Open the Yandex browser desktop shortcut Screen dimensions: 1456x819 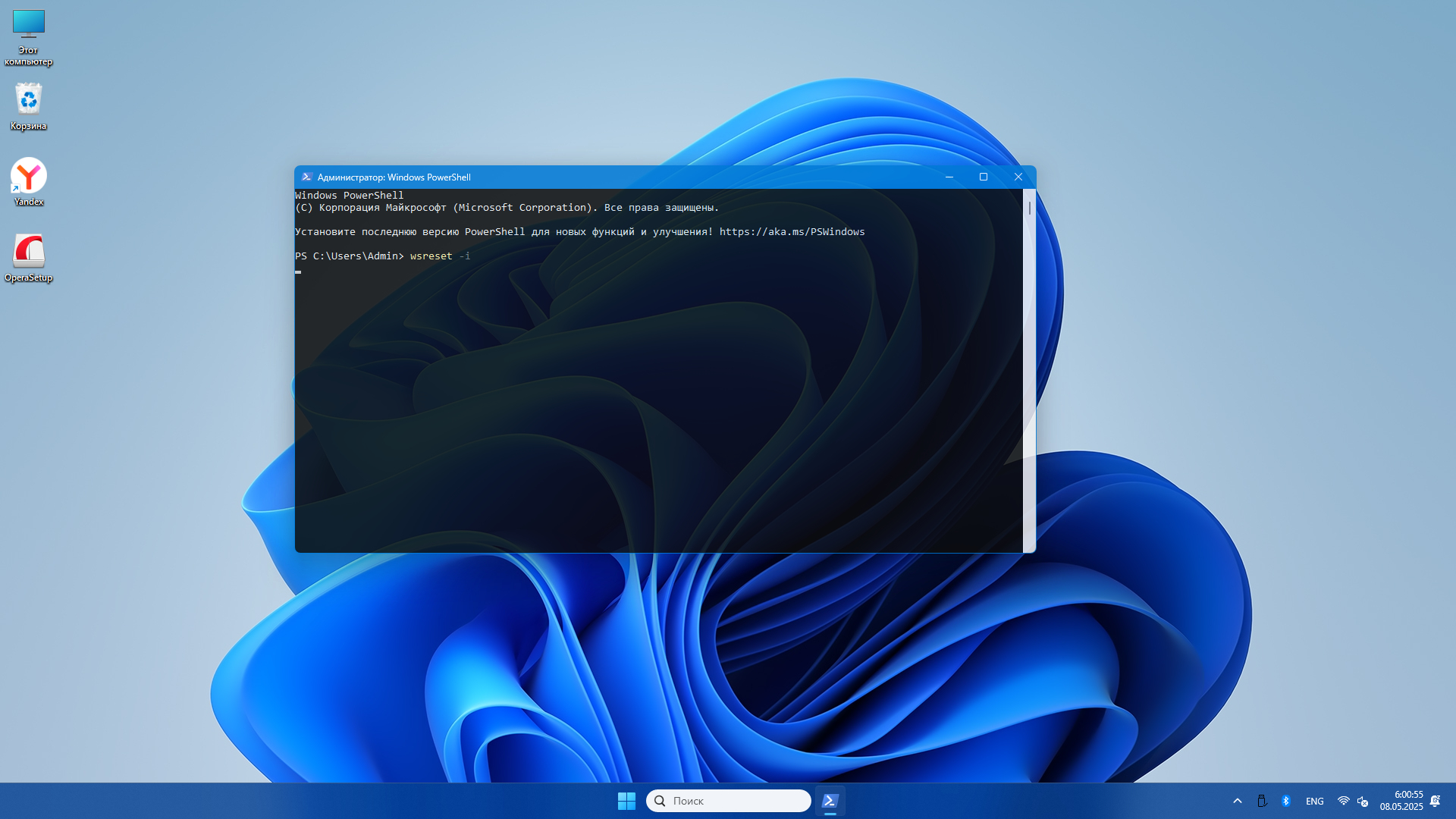[29, 176]
